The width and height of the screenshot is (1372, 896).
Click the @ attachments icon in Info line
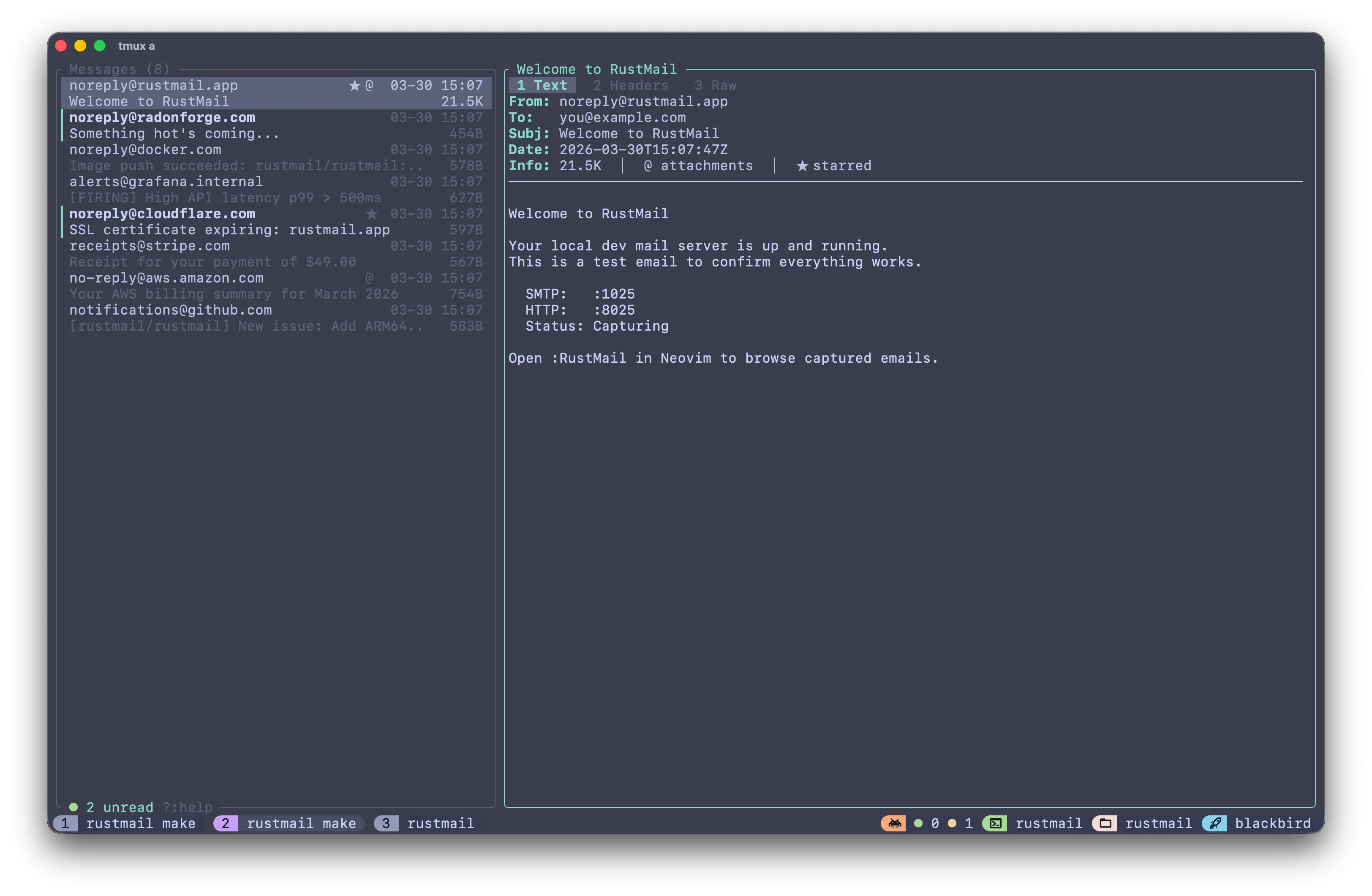coord(648,166)
